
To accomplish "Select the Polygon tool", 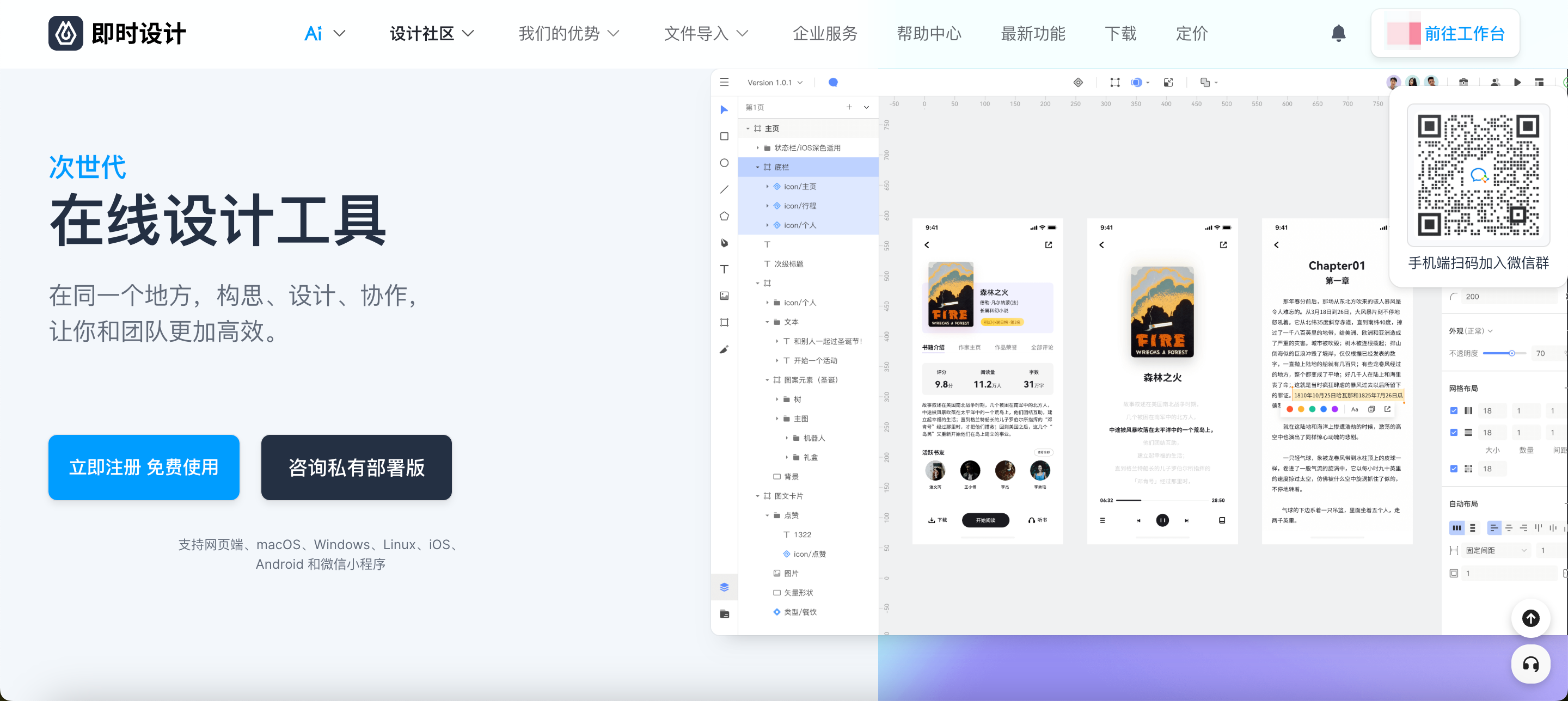I will tap(724, 216).
